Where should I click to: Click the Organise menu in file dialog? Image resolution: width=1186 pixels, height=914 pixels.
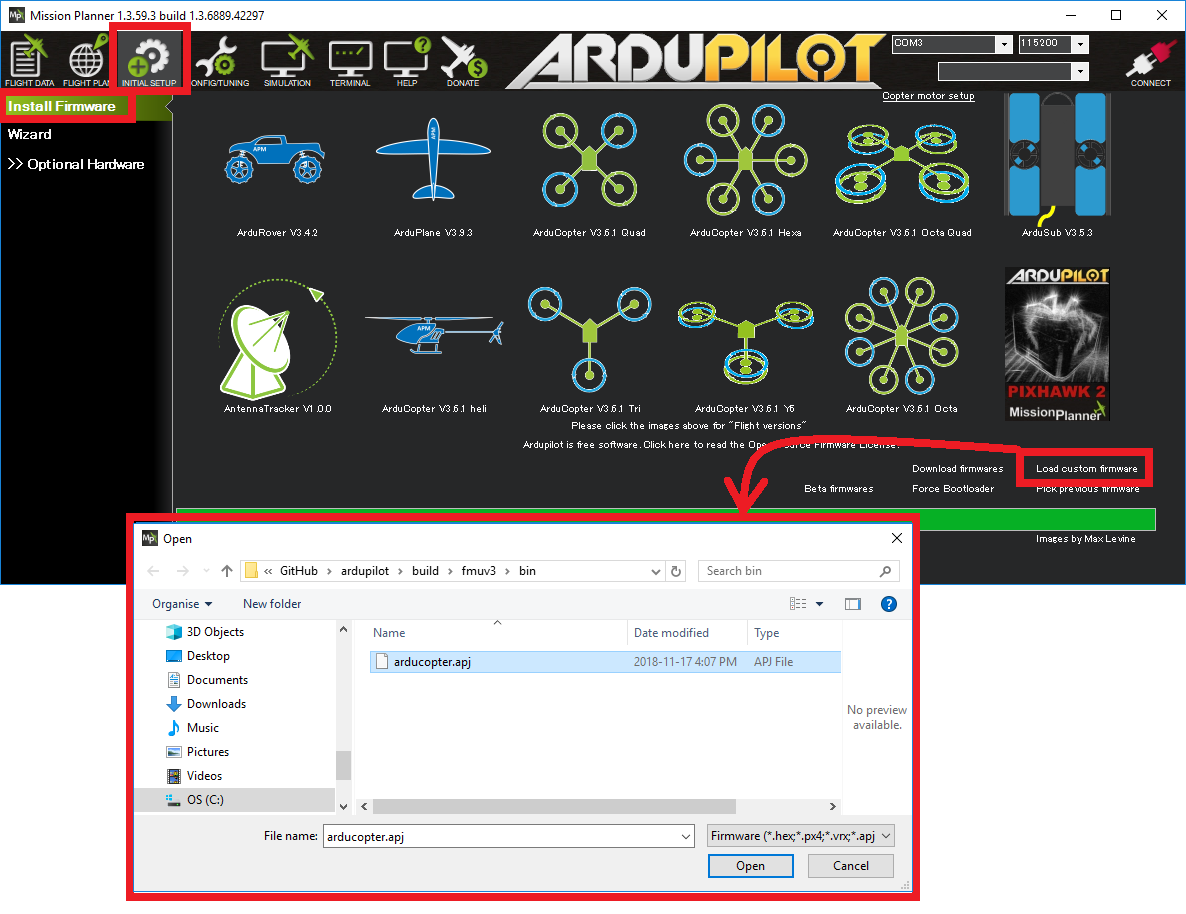coord(182,604)
